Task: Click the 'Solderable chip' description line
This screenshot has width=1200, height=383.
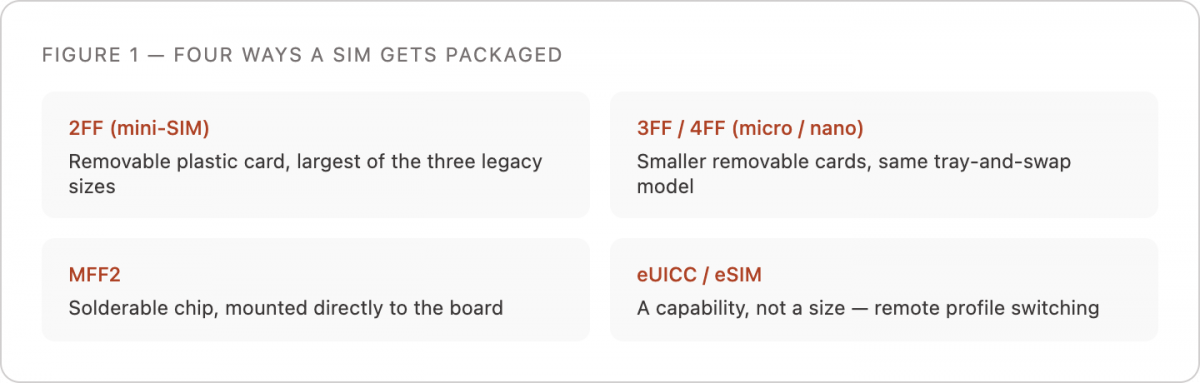Action: (285, 308)
